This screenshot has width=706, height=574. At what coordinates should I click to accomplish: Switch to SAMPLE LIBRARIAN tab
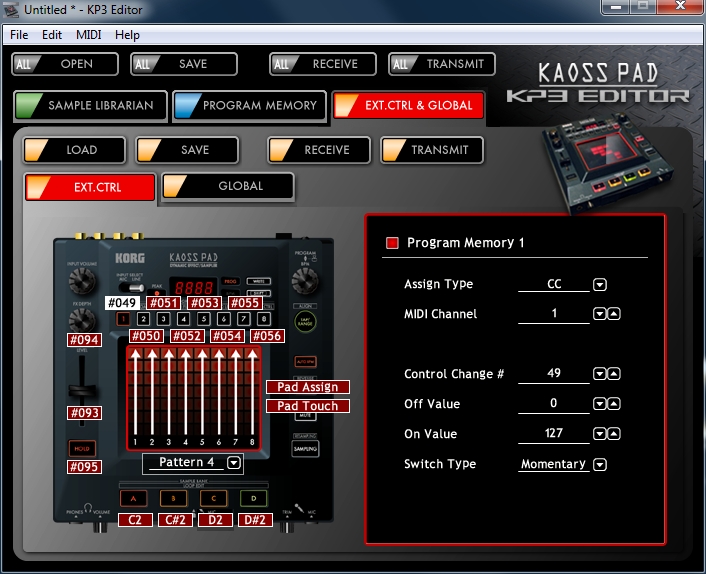[91, 106]
